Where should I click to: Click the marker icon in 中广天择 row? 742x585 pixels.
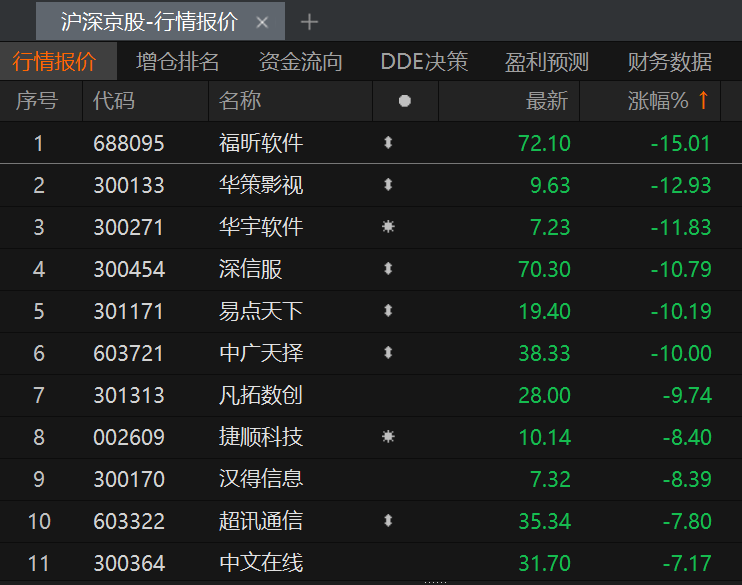coord(388,353)
